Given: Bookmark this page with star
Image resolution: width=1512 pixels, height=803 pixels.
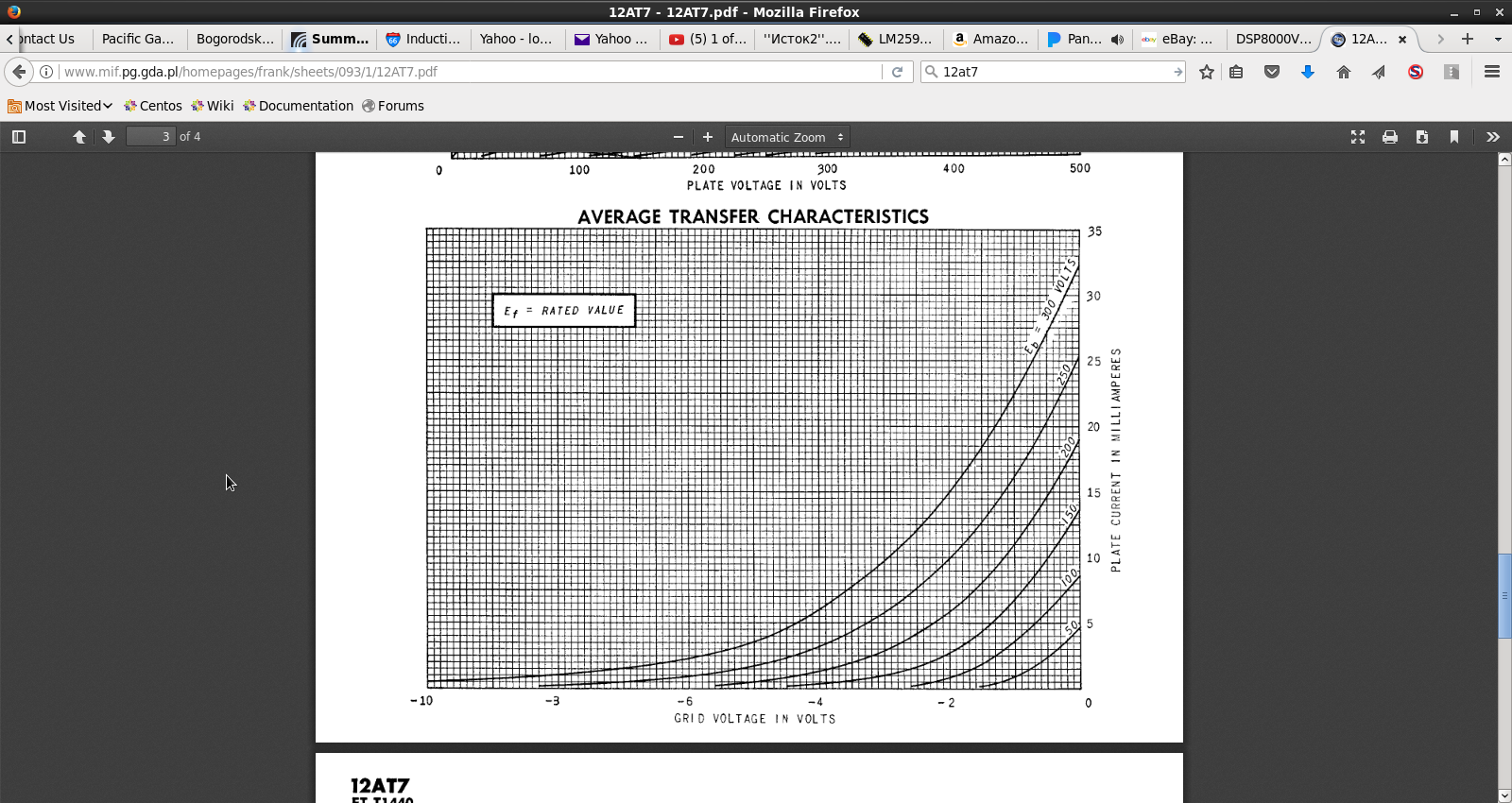Looking at the screenshot, I should tap(1207, 72).
